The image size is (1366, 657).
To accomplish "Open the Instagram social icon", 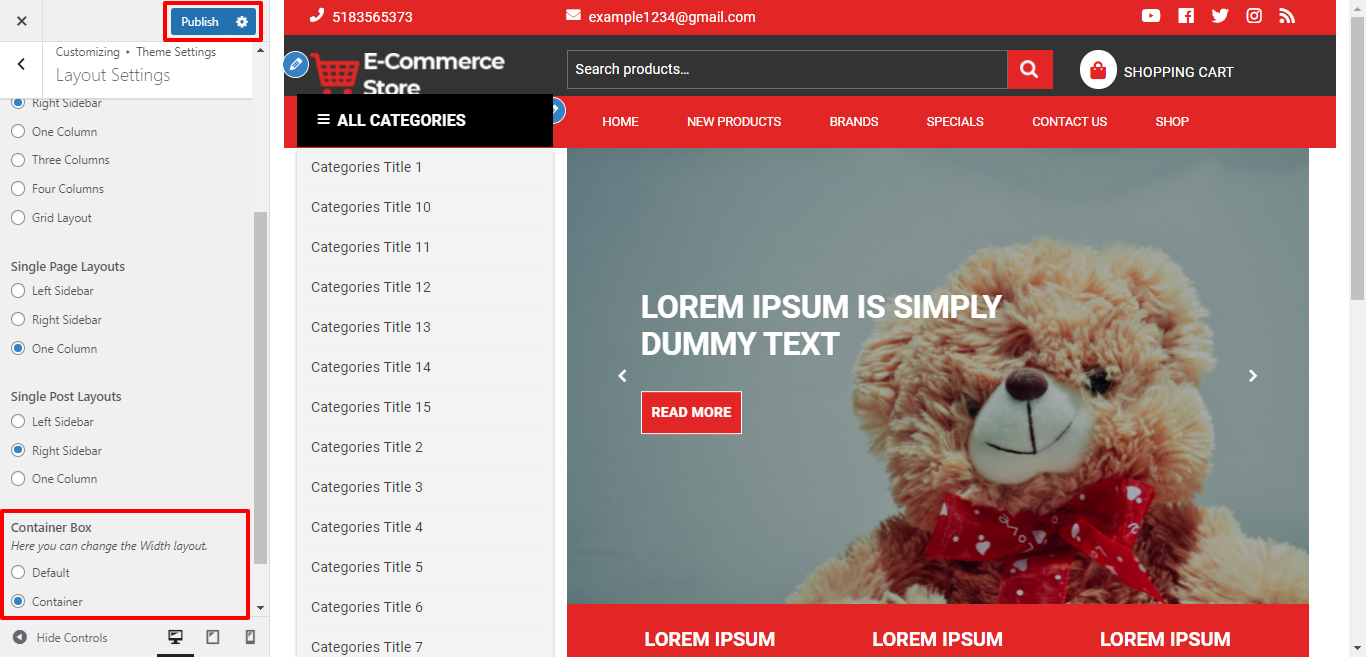I will 1254,16.
